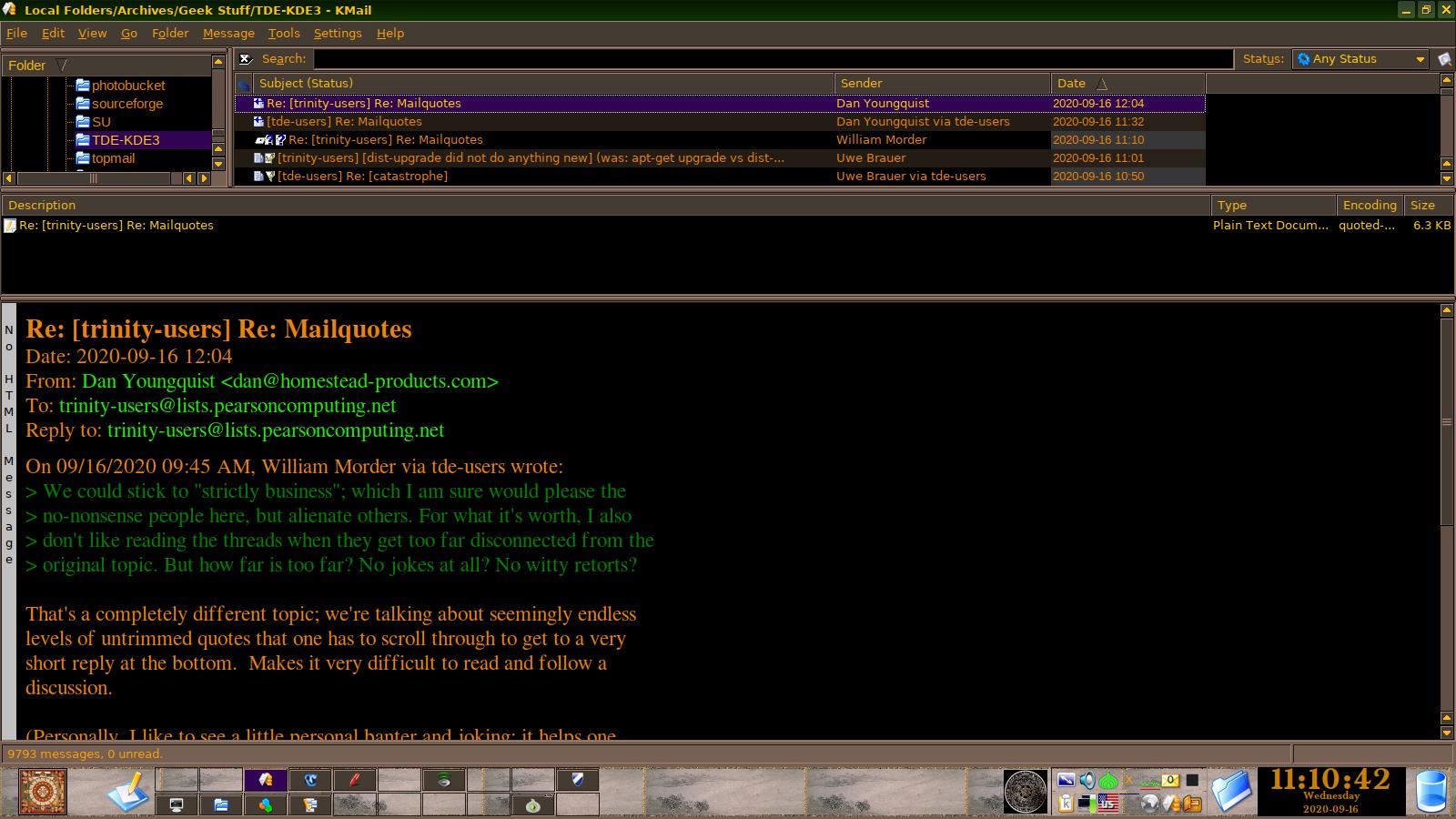Click the green onion taskbar entry in the bottom row
1456x819 pixels.
point(532,804)
